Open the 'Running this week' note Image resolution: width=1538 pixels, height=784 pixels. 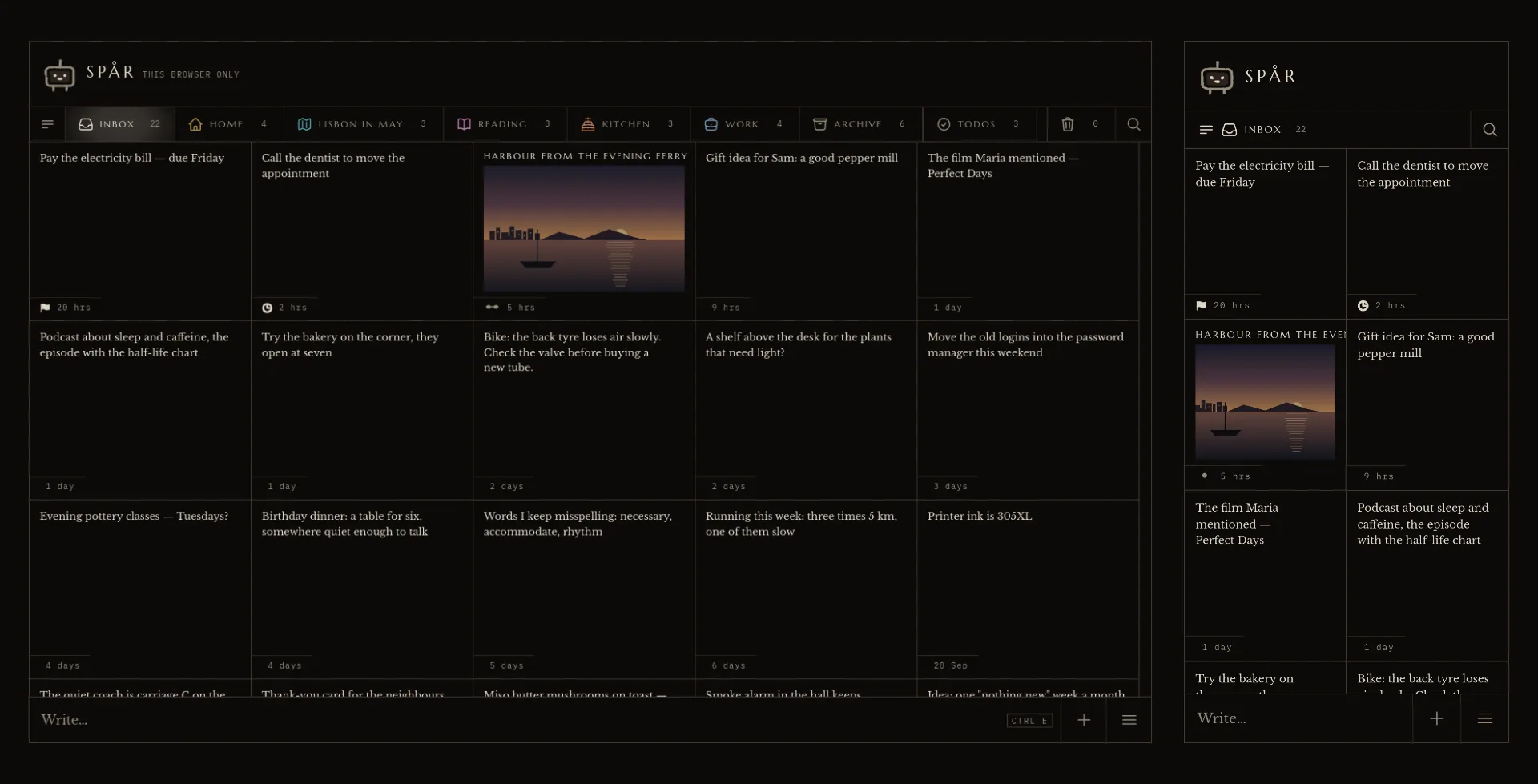[806, 589]
